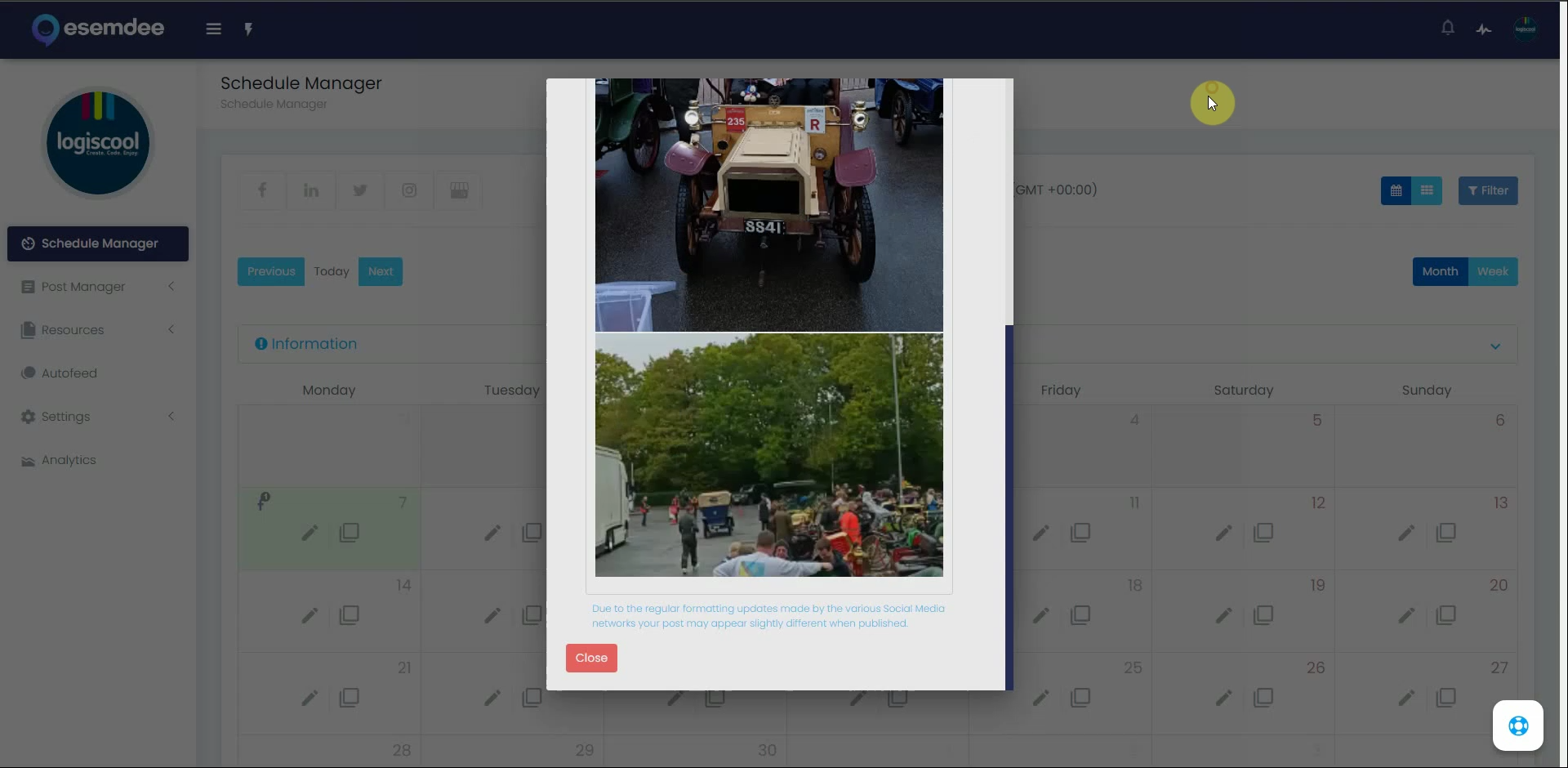Toggle the Google My Business store filter
The width and height of the screenshot is (1568, 768).
pos(459,190)
